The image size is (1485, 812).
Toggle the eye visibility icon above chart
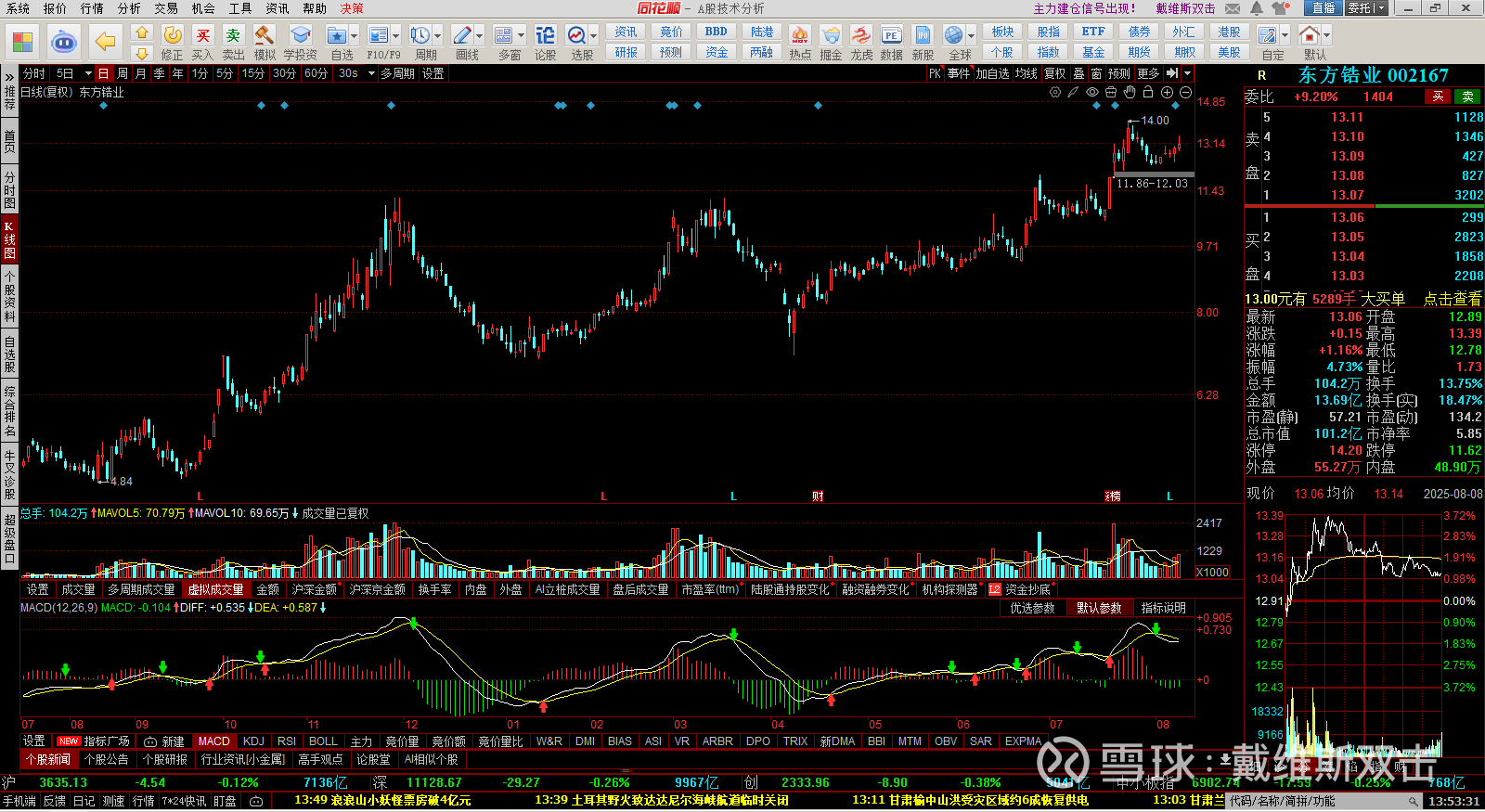coord(1092,92)
